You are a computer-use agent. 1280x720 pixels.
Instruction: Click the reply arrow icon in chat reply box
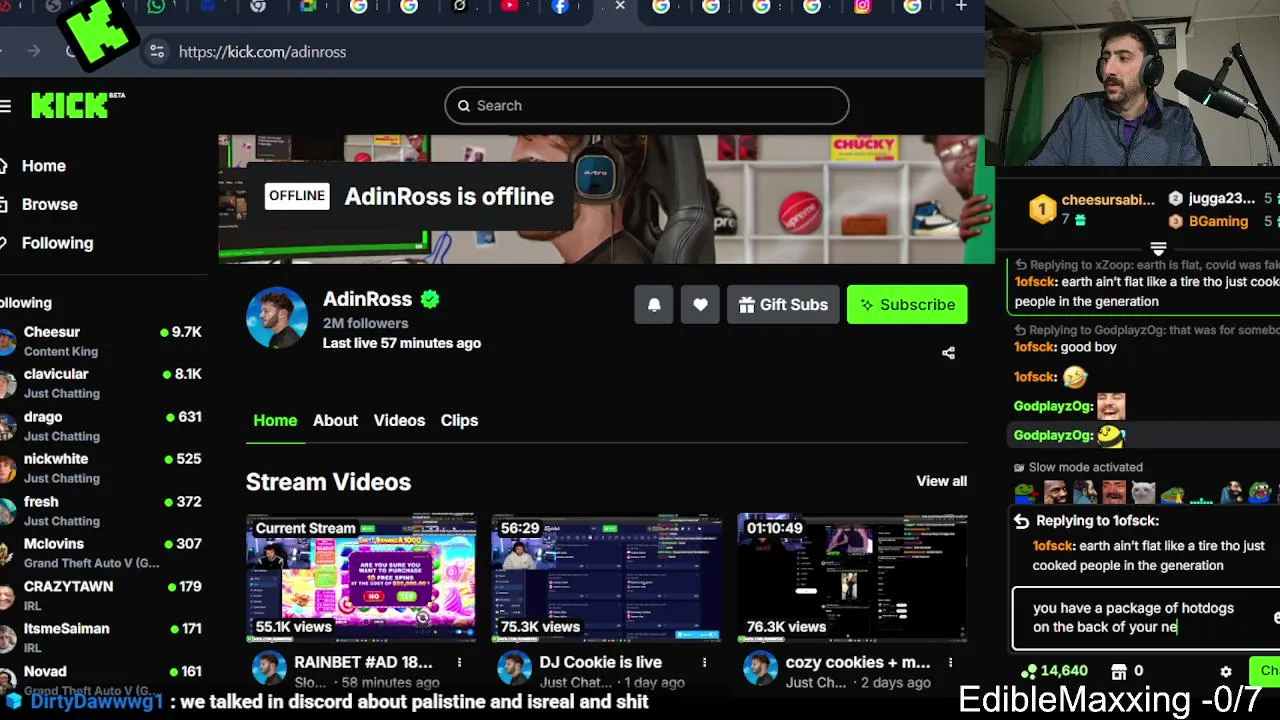(x=1021, y=521)
